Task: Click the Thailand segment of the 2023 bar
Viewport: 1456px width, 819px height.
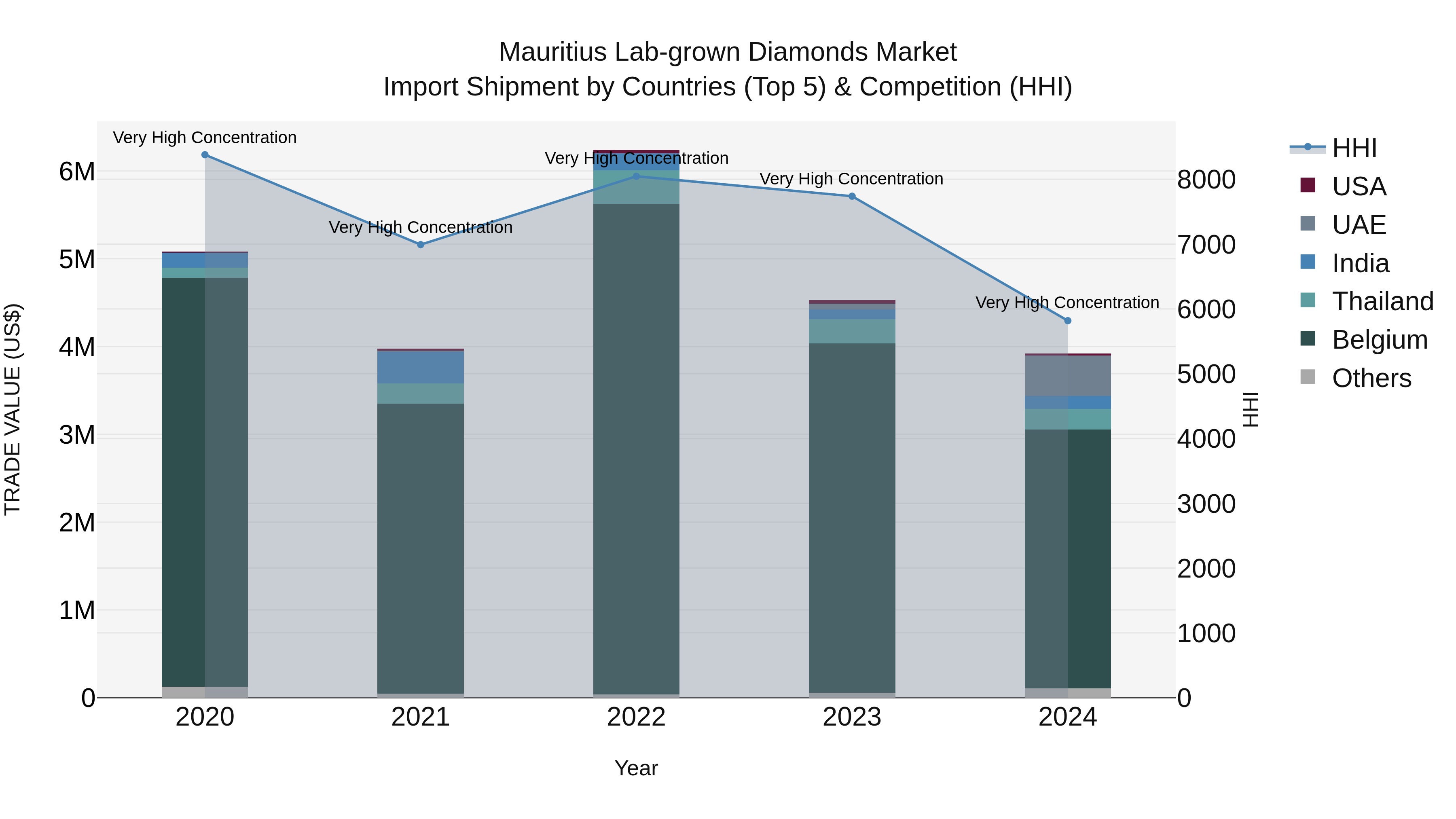Action: 852,331
